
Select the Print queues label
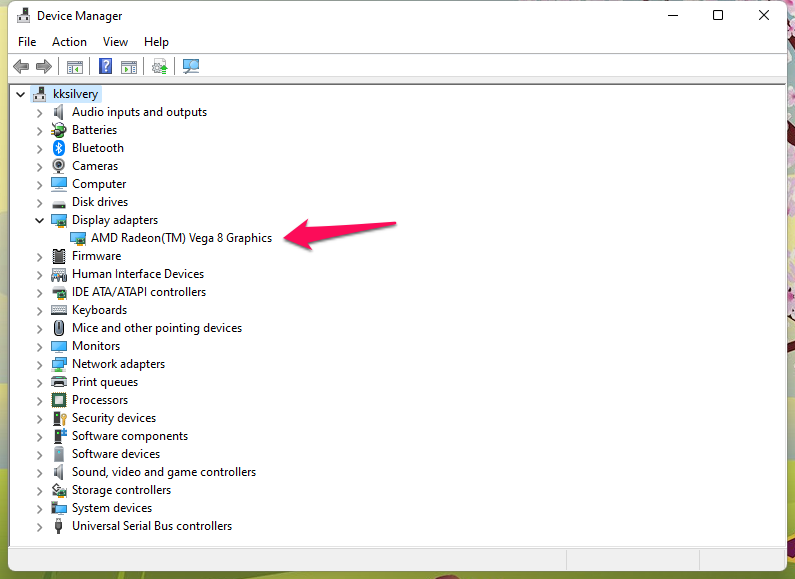pos(105,382)
